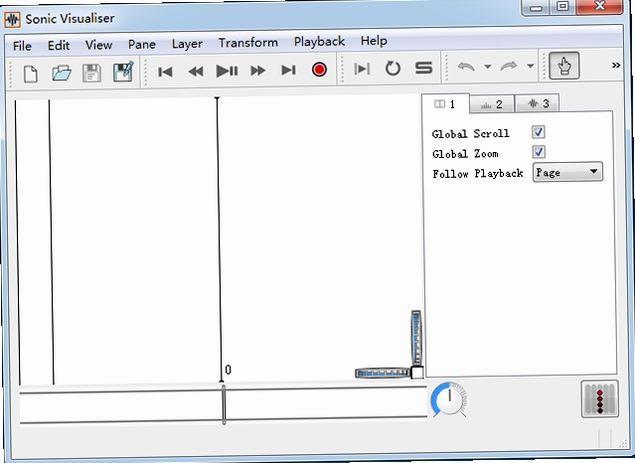Click the Sonic Visualiser title bar icon
The width and height of the screenshot is (635, 463).
click(13, 20)
